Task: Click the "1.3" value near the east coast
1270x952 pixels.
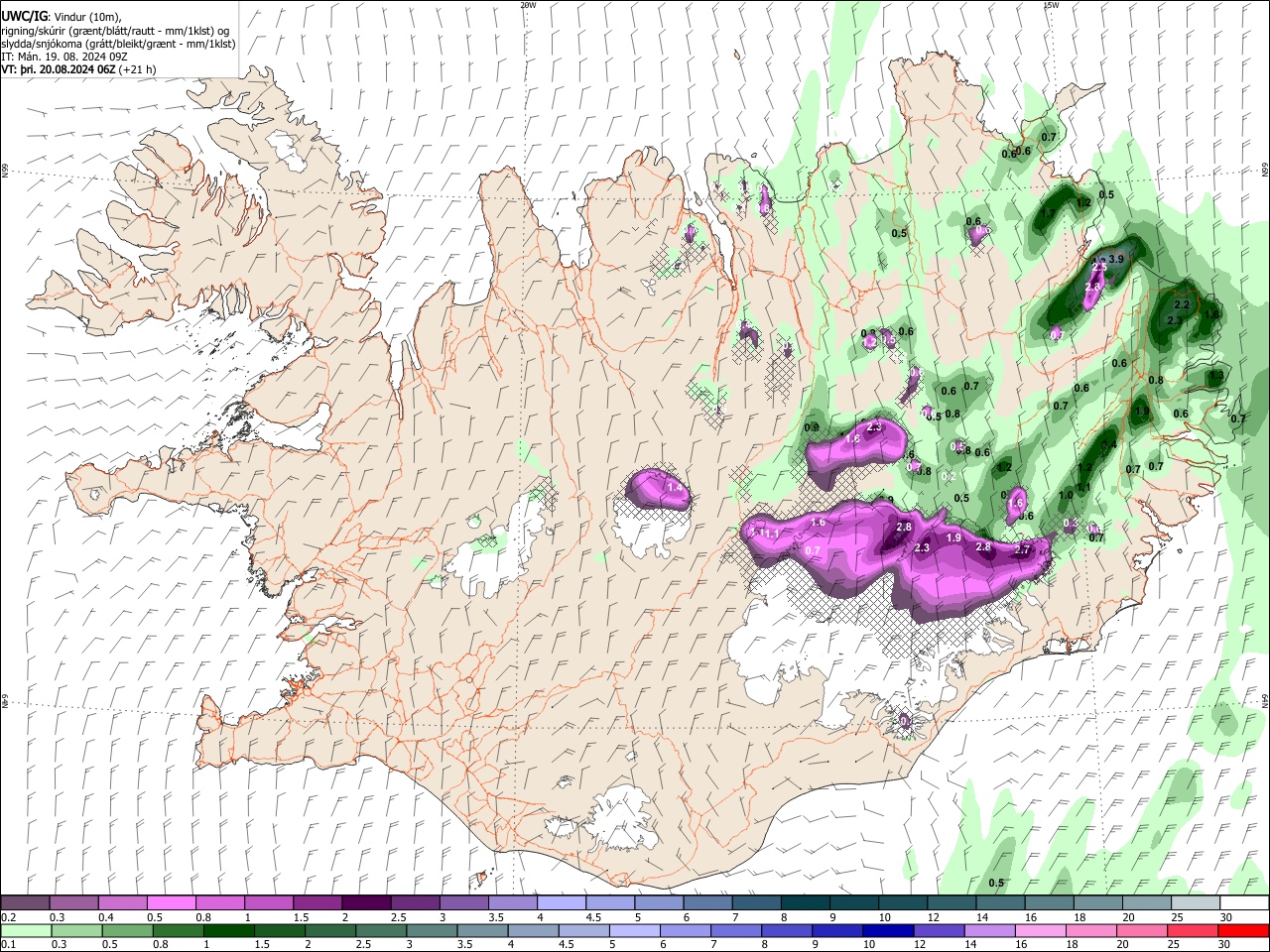Action: (1216, 376)
